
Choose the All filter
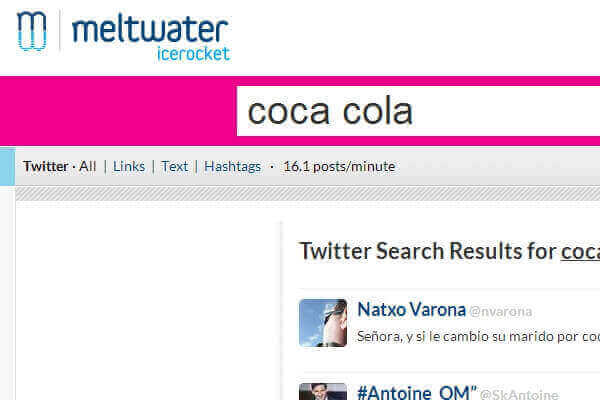[x=87, y=167]
